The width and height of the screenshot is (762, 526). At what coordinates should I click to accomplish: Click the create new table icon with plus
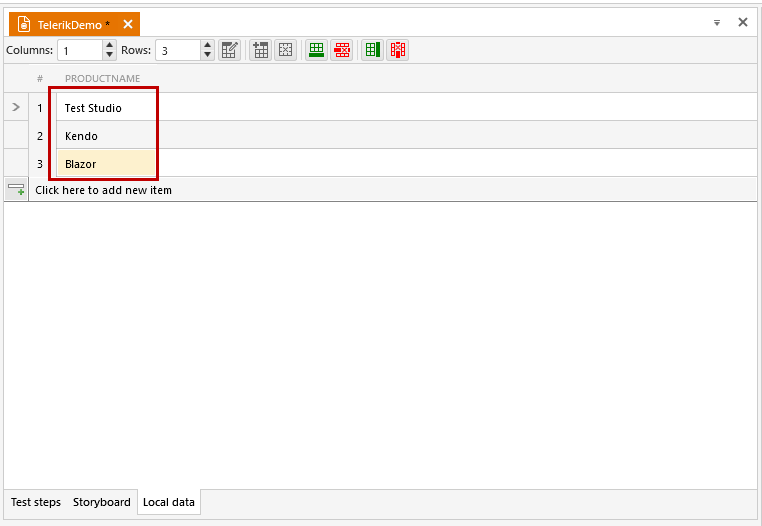(260, 50)
